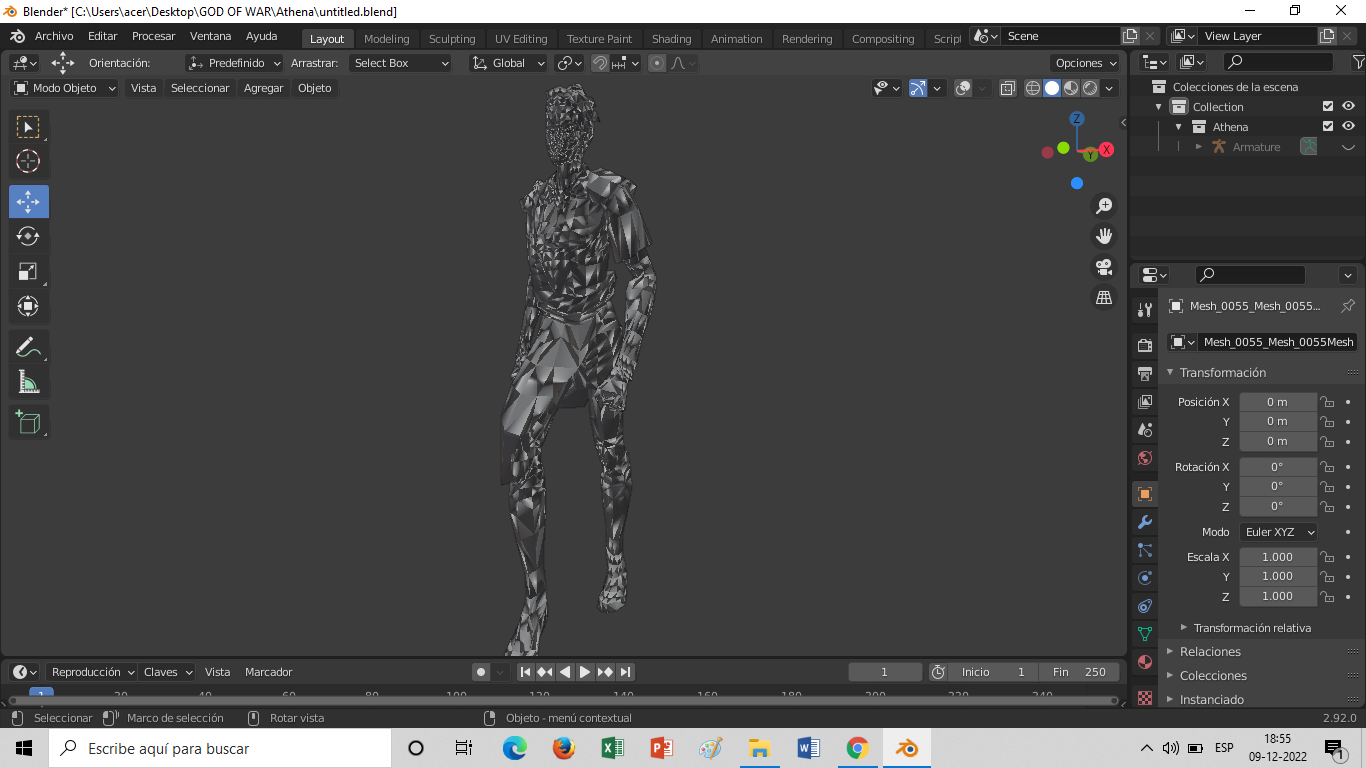Uncheck the Athena collection checkbox

1328,127
